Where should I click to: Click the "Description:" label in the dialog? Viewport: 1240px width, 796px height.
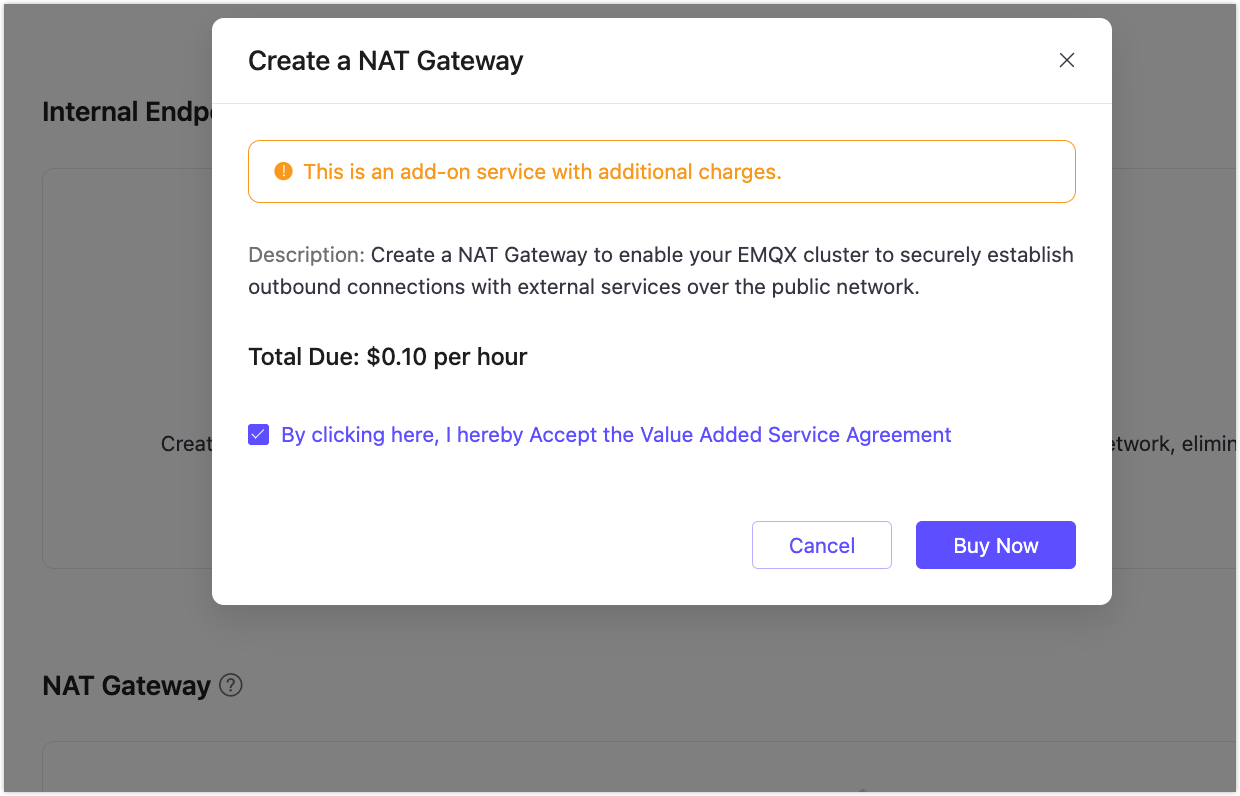tap(306, 255)
